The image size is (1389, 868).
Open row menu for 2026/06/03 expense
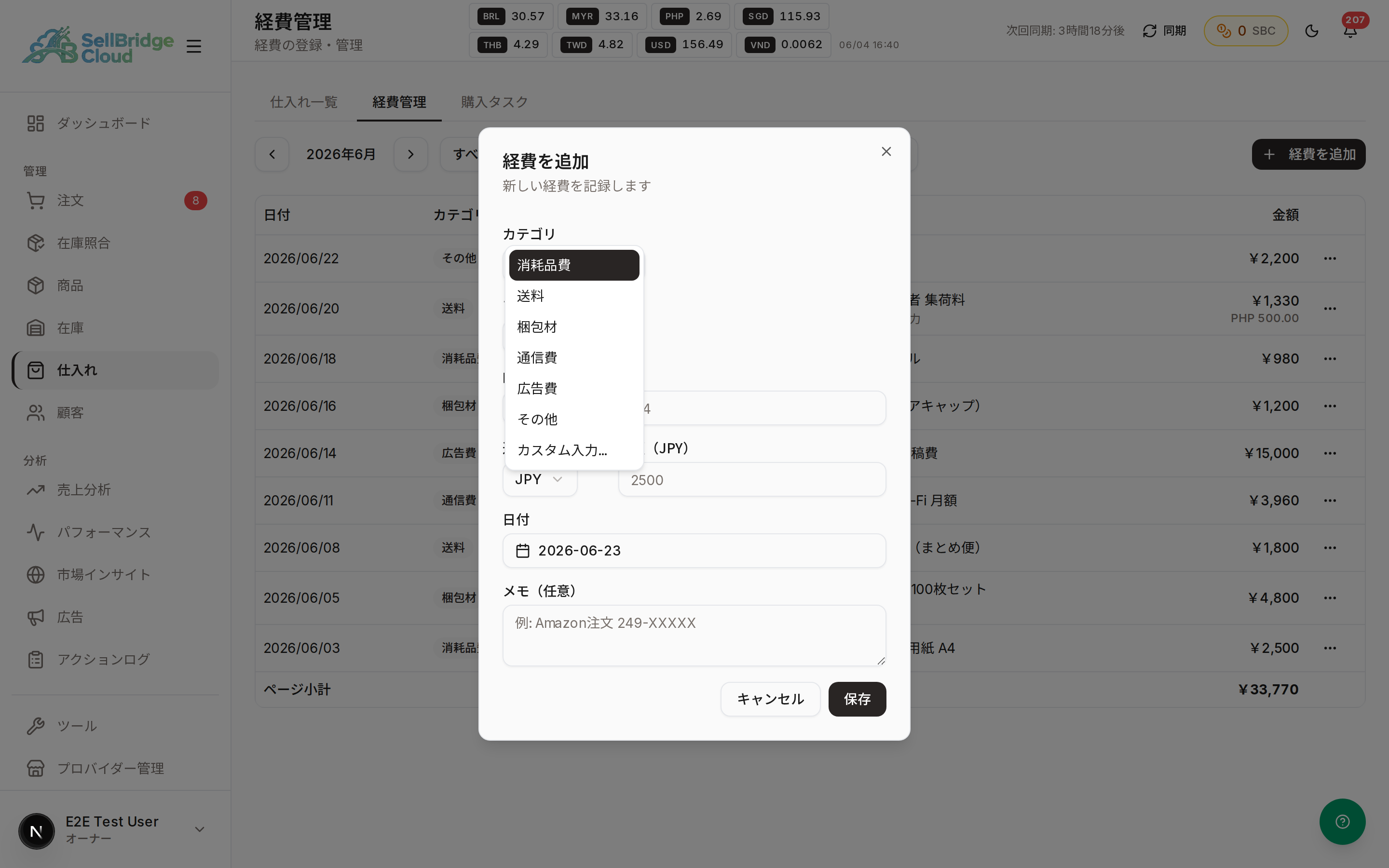(x=1330, y=648)
